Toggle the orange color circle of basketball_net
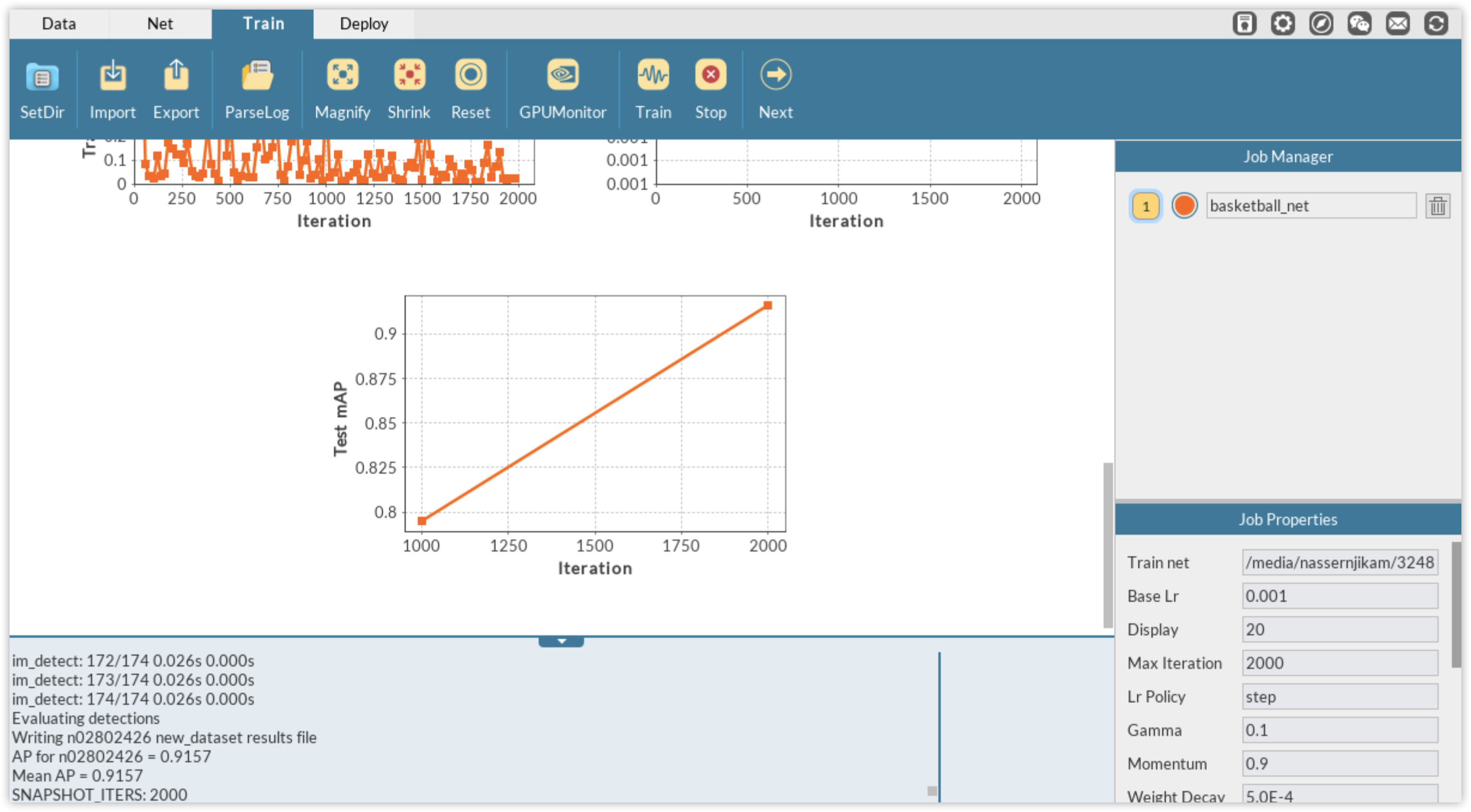Screen dimensions: 1471x812 (1184, 206)
